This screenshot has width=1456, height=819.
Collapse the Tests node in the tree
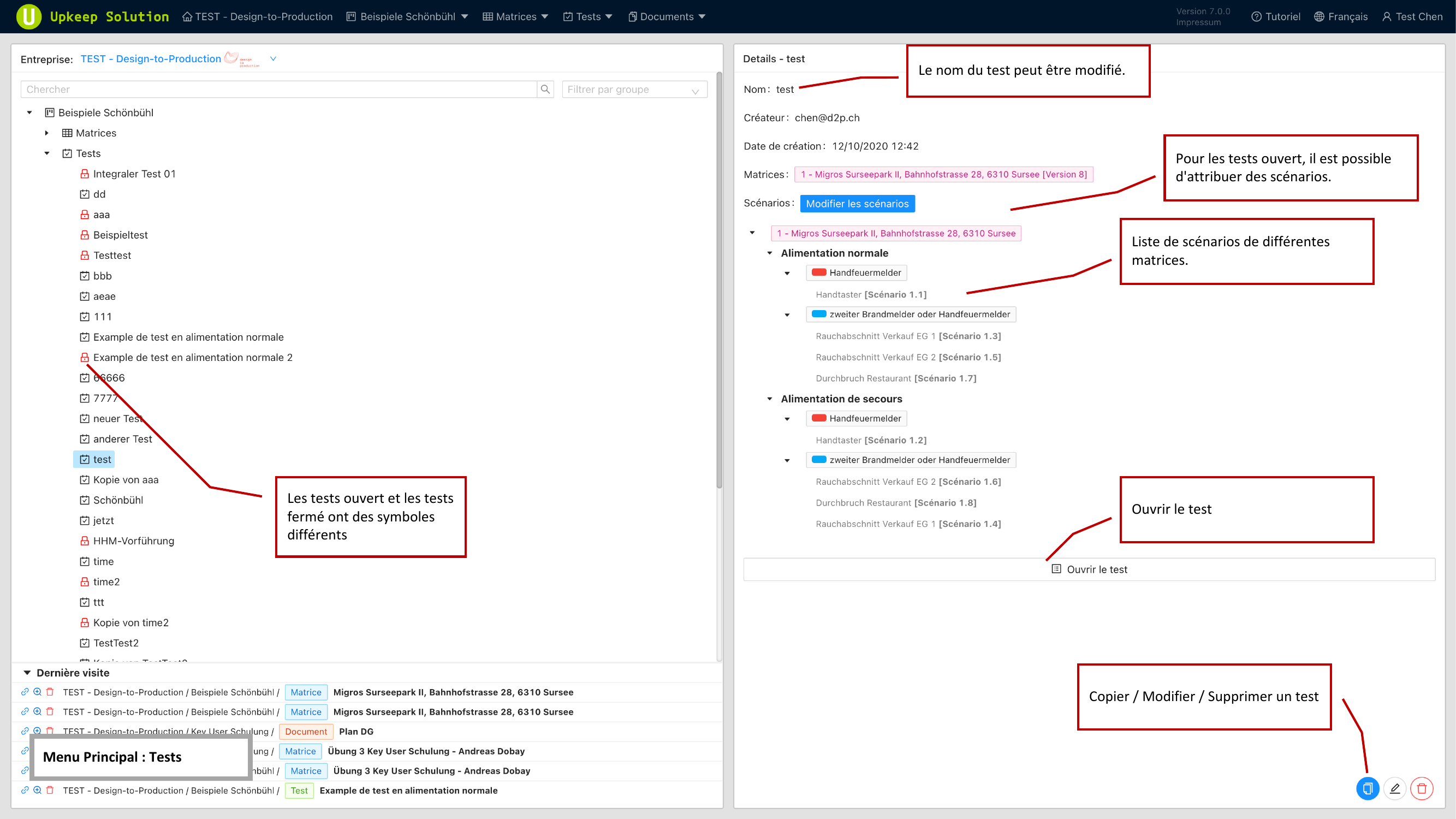(47, 153)
